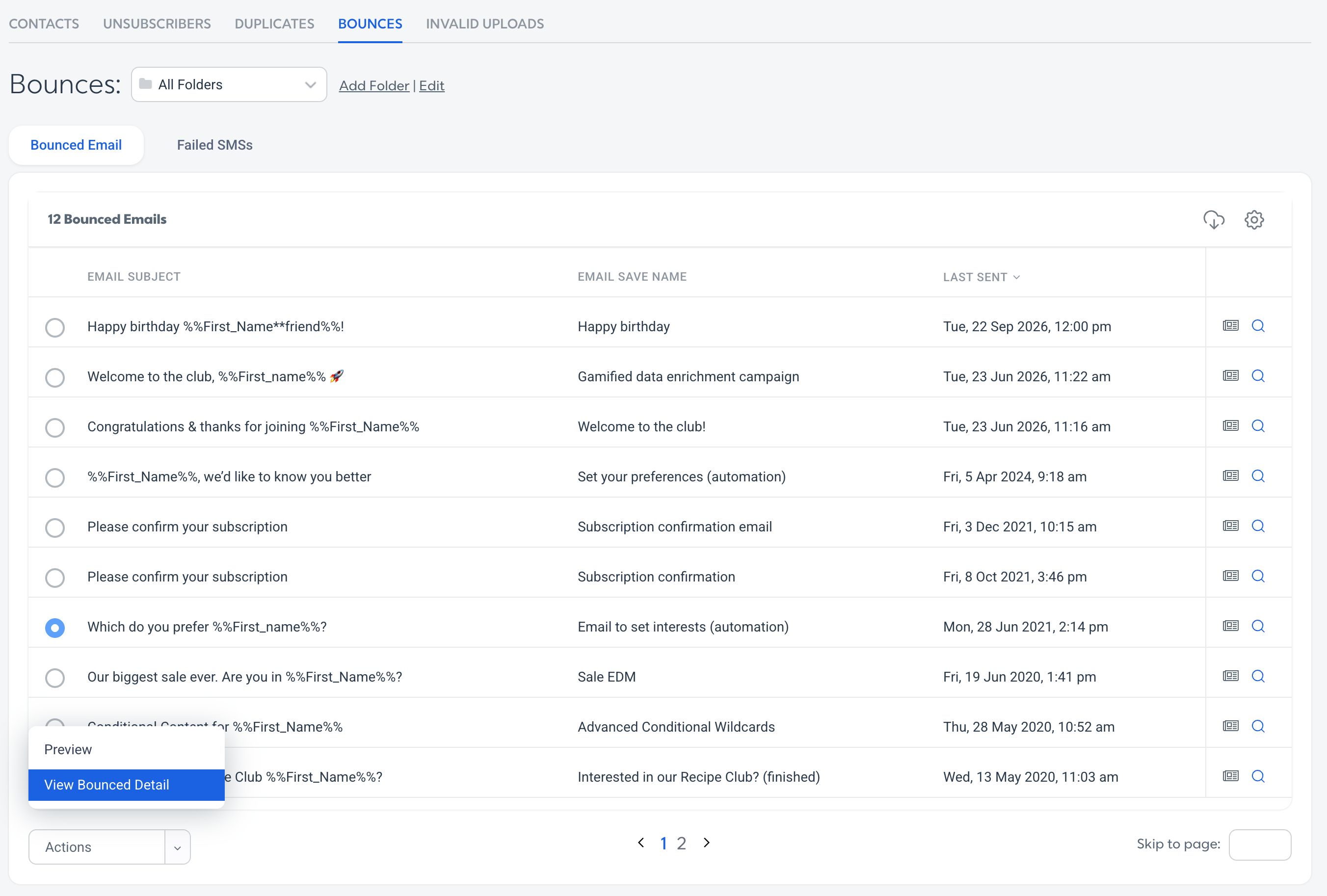This screenshot has width=1327, height=896.
Task: Select radio for Our biggest sale ever
Action: (55, 678)
